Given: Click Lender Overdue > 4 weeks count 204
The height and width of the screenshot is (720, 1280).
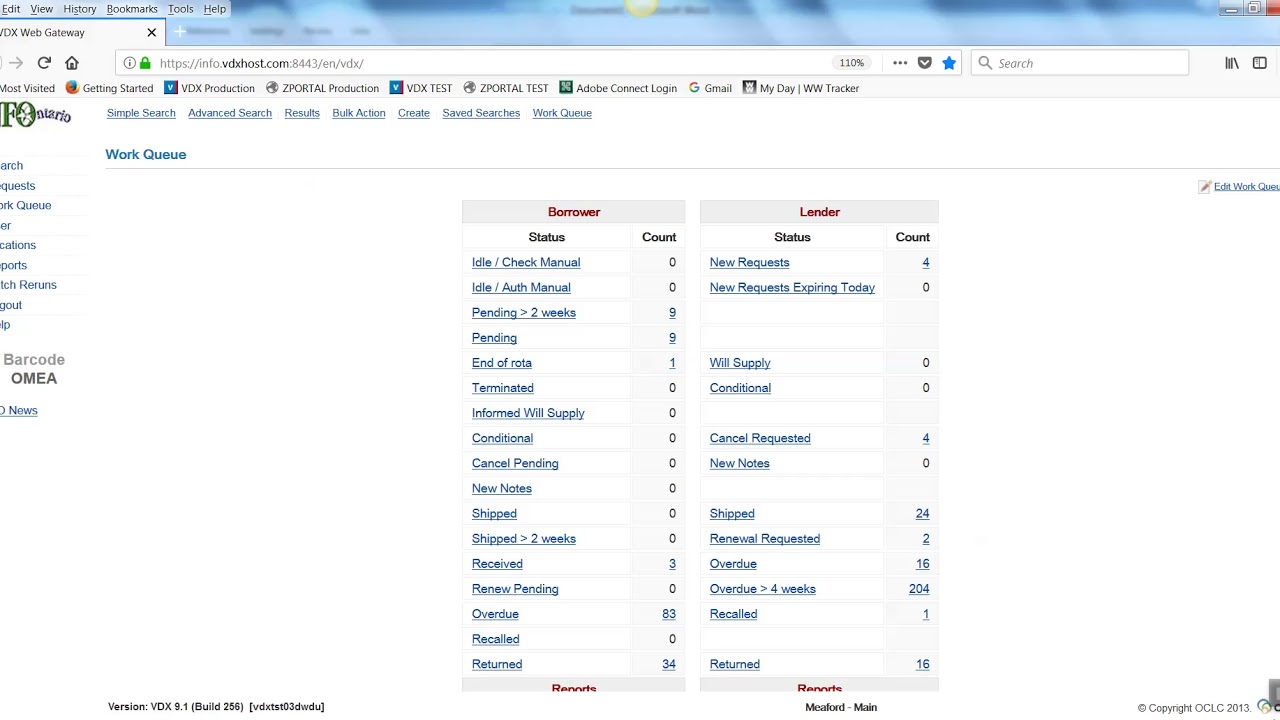Looking at the screenshot, I should (919, 589).
